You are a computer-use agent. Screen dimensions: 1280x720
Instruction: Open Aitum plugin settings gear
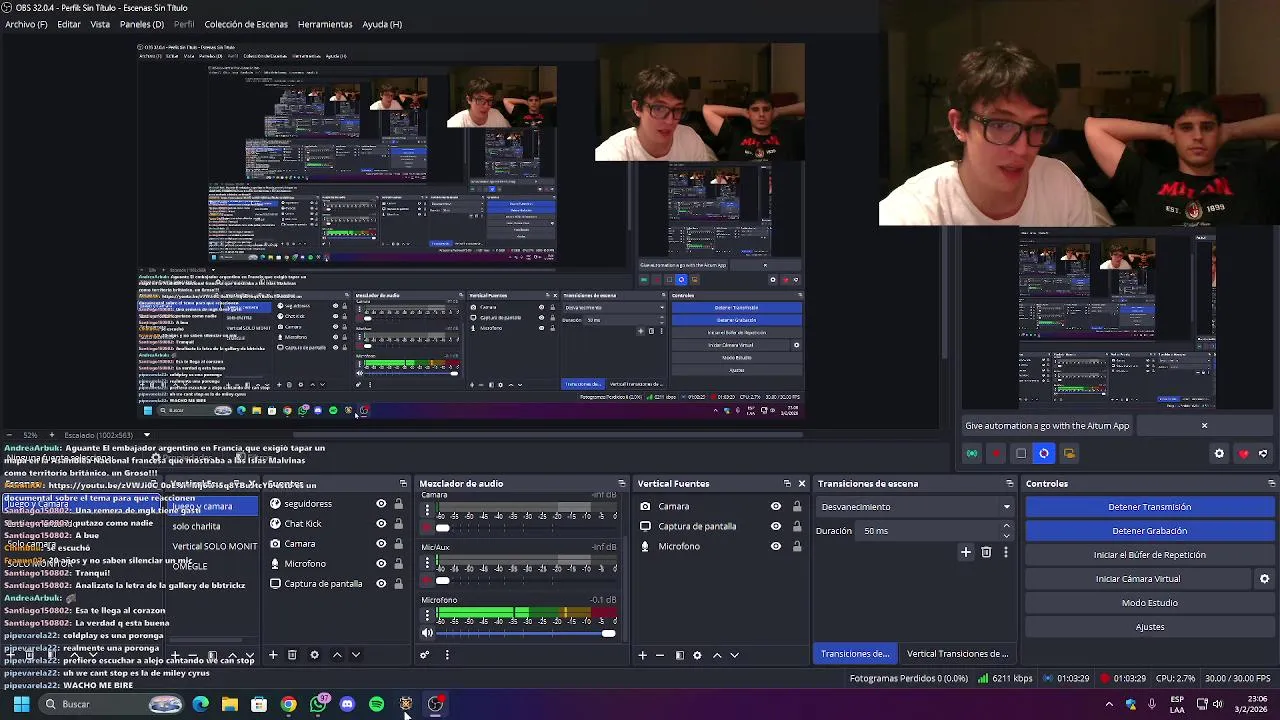tap(1219, 454)
